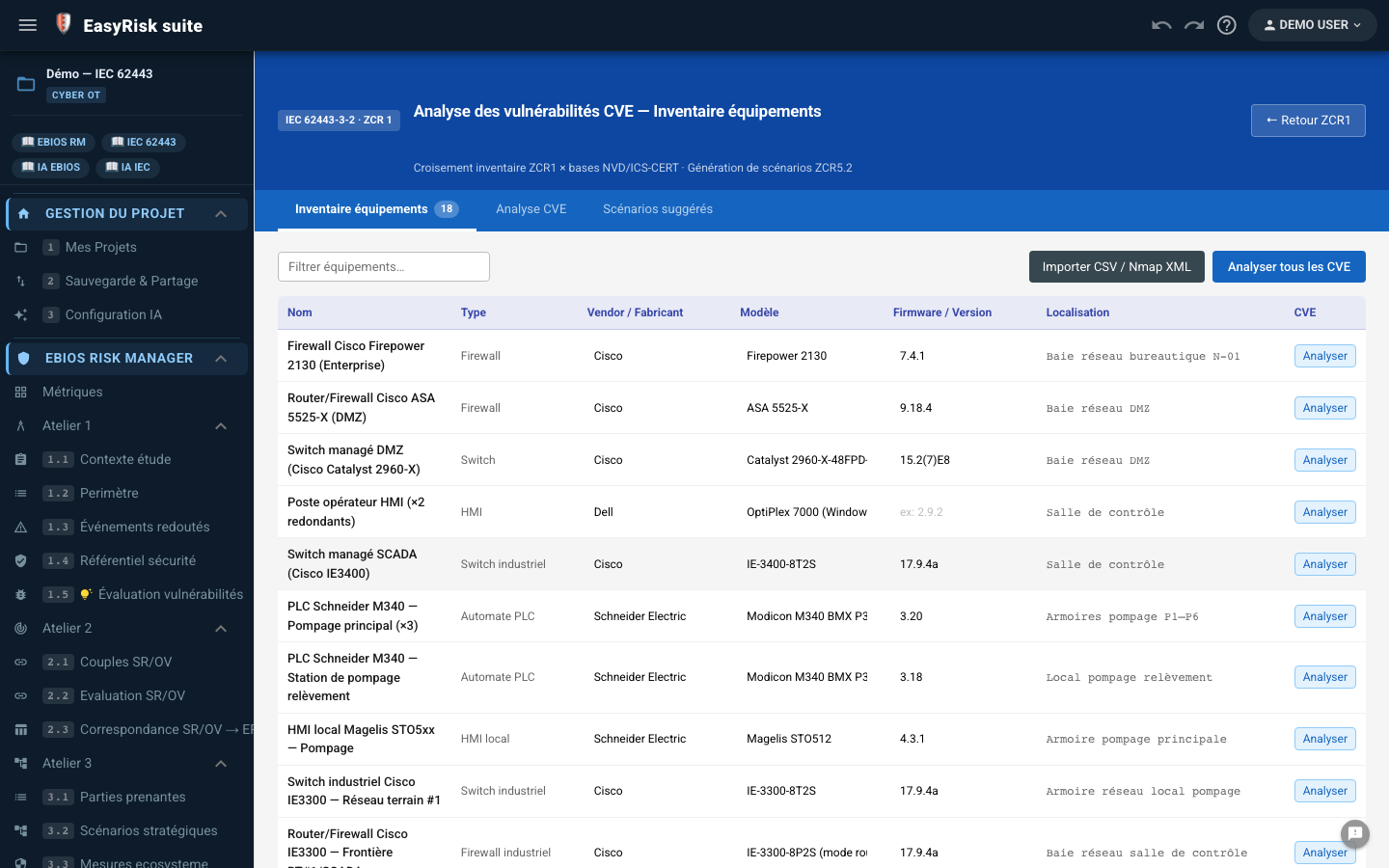Click the bug icon beside Évaluation vulnérabilités
Viewport: 1389px width, 868px height.
pyautogui.click(x=20, y=595)
